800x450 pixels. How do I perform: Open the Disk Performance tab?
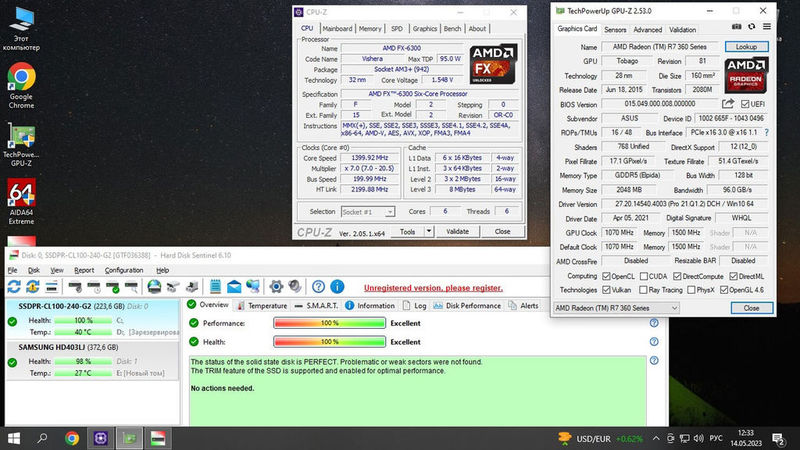(467, 306)
